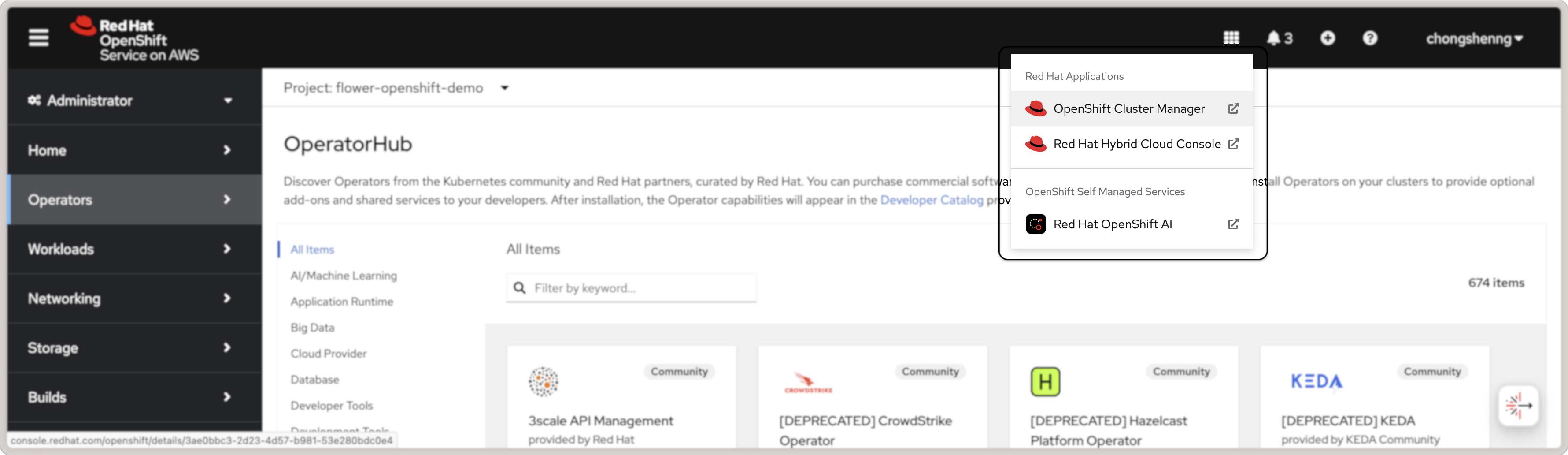Viewport: 1568px width, 455px height.
Task: Click external link icon beside Red Hat OpenShift AI
Action: click(1233, 224)
